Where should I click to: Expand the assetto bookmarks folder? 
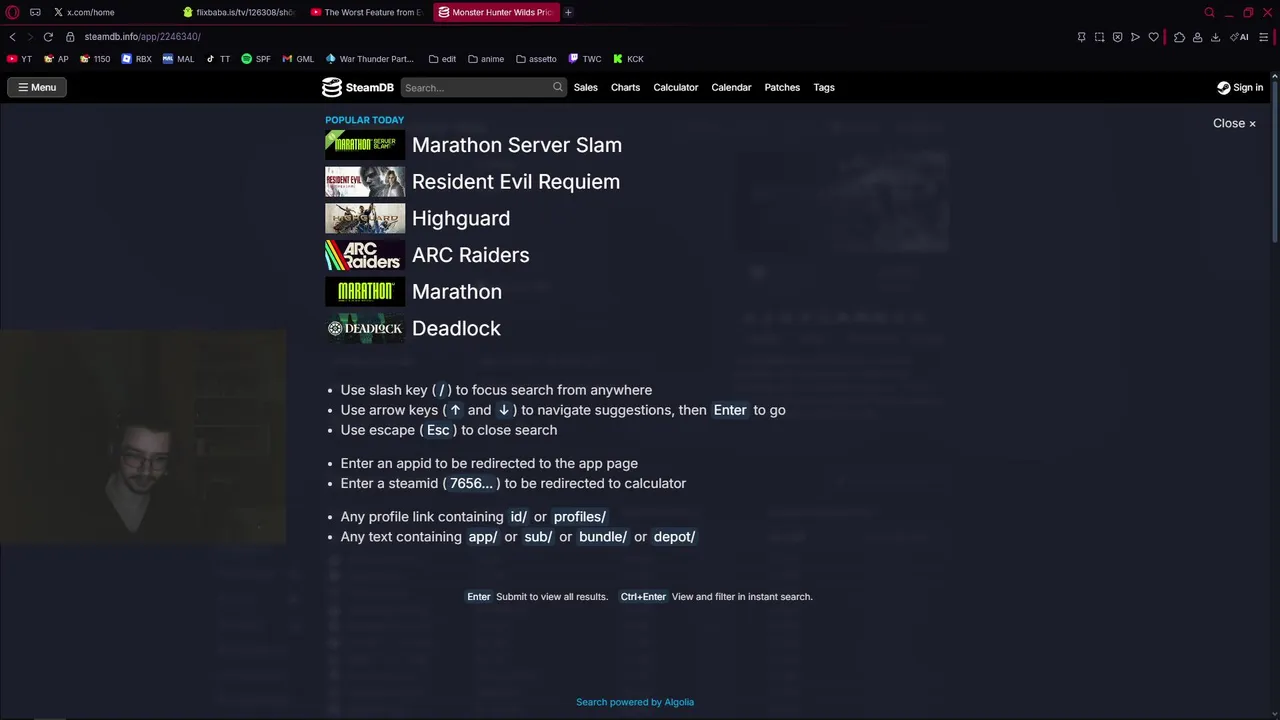tap(536, 59)
